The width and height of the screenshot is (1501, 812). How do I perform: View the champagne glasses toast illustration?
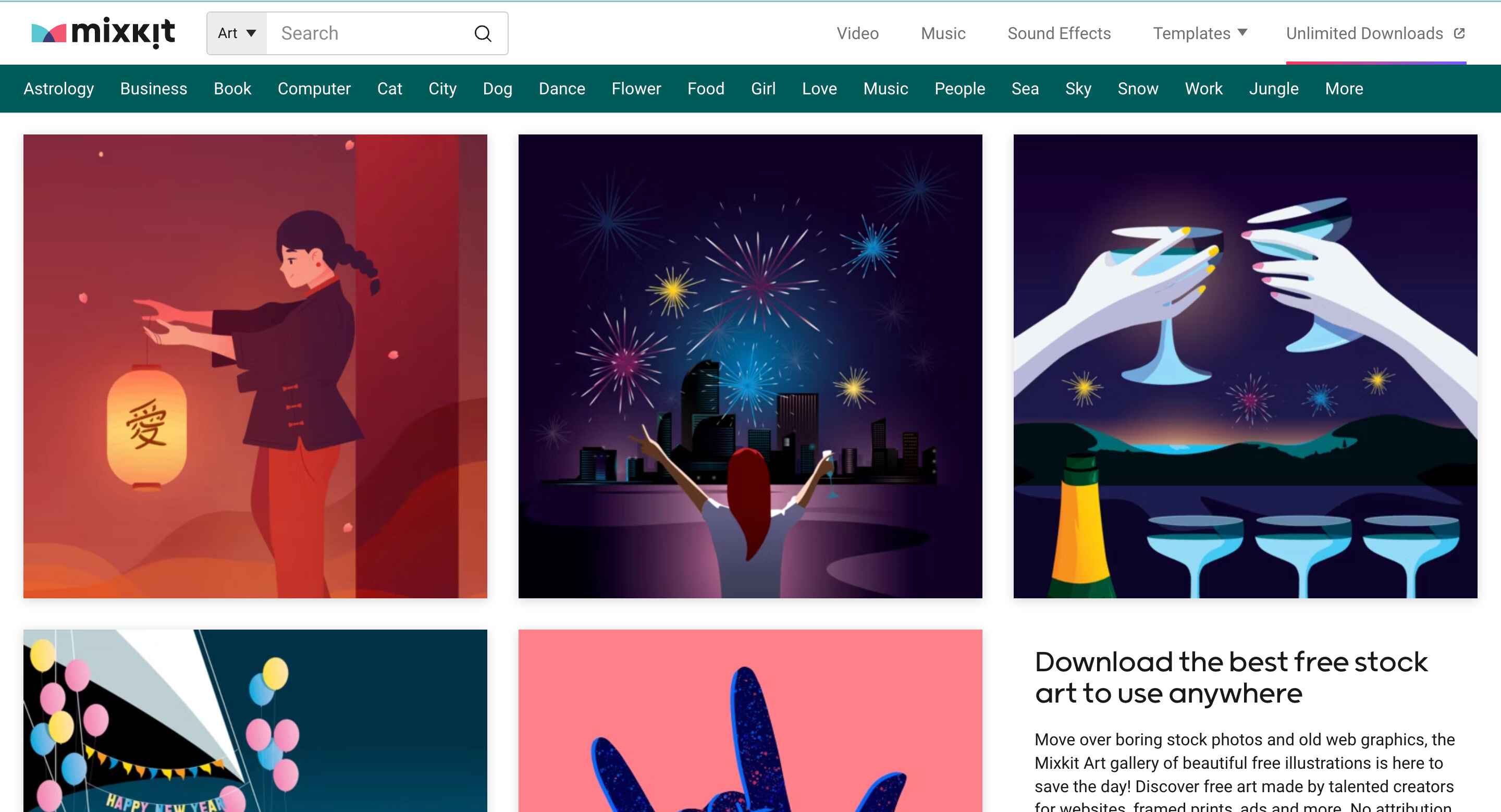coord(1245,366)
